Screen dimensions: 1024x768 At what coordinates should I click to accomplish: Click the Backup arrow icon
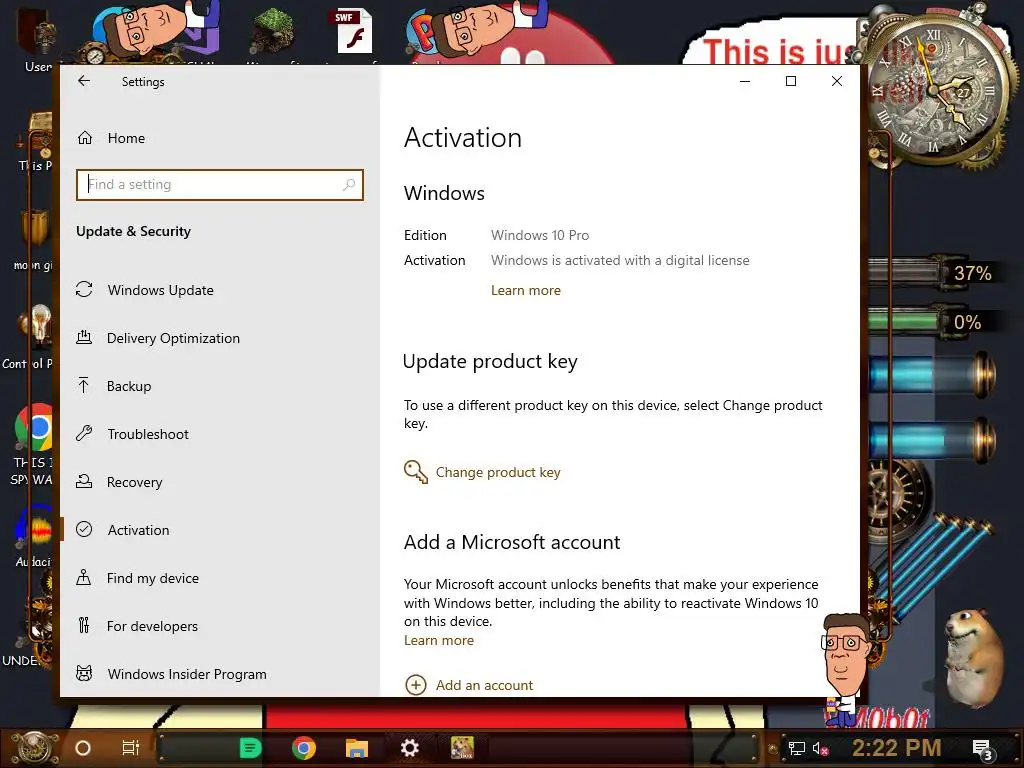(x=84, y=385)
